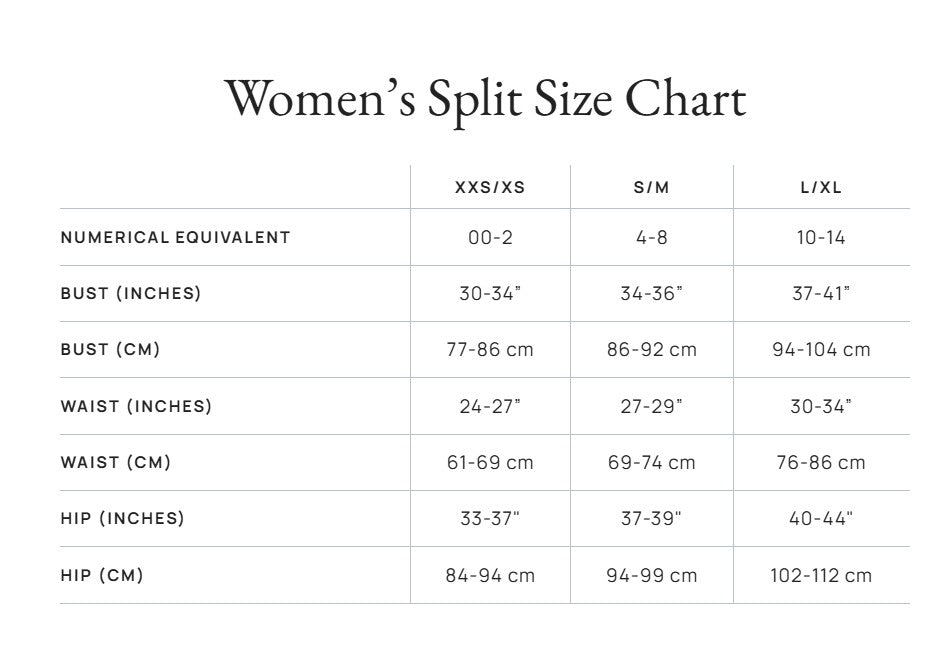Click the 102-112 cm hip cell
931x661 pixels.
(822, 575)
